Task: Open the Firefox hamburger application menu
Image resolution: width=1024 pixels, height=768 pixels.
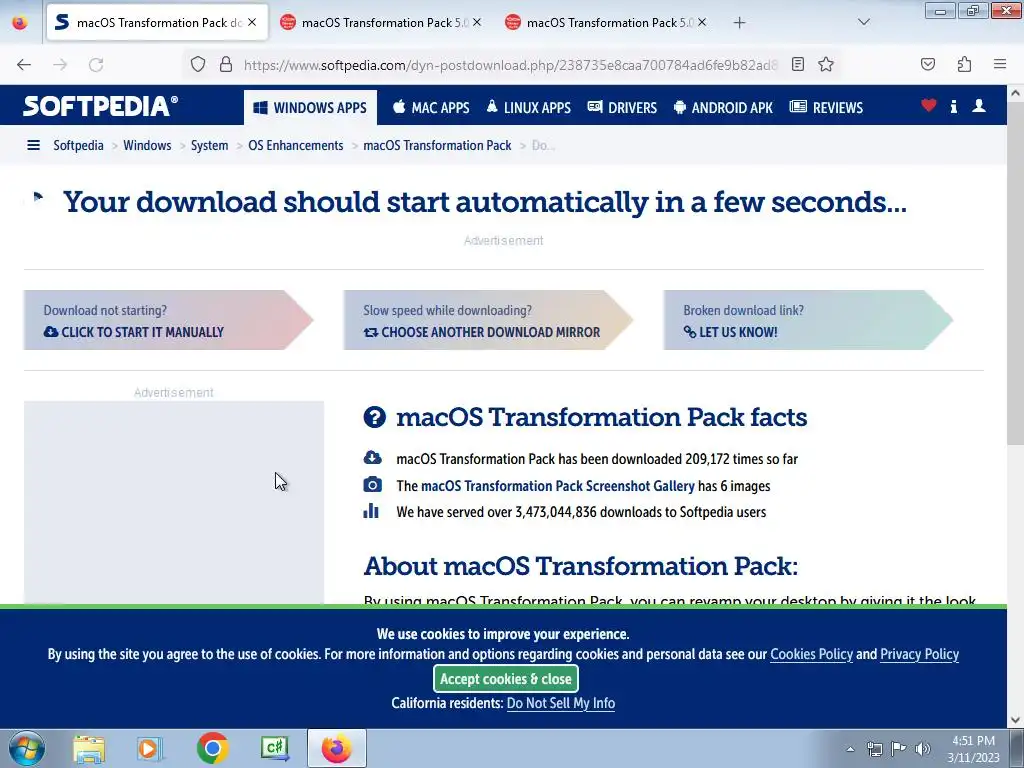Action: point(1000,64)
